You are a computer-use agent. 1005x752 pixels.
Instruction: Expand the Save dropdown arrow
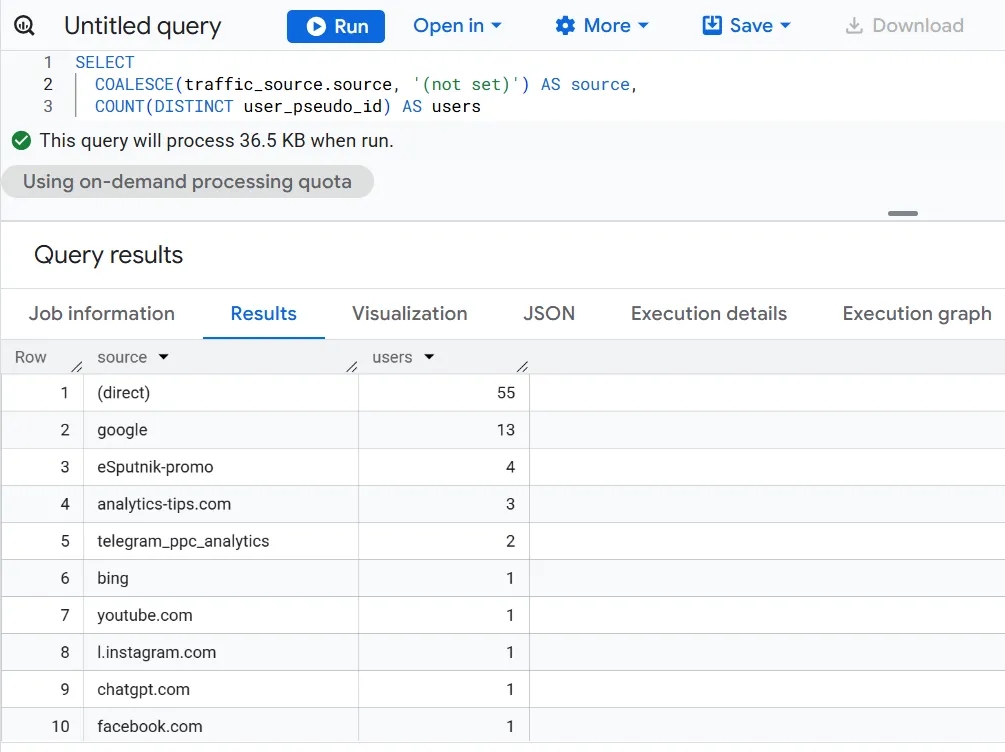785,26
